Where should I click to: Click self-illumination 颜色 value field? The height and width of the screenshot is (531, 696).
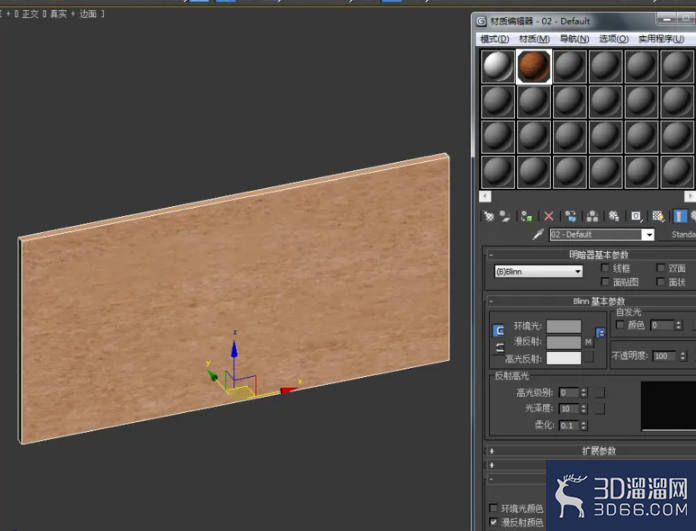click(662, 325)
